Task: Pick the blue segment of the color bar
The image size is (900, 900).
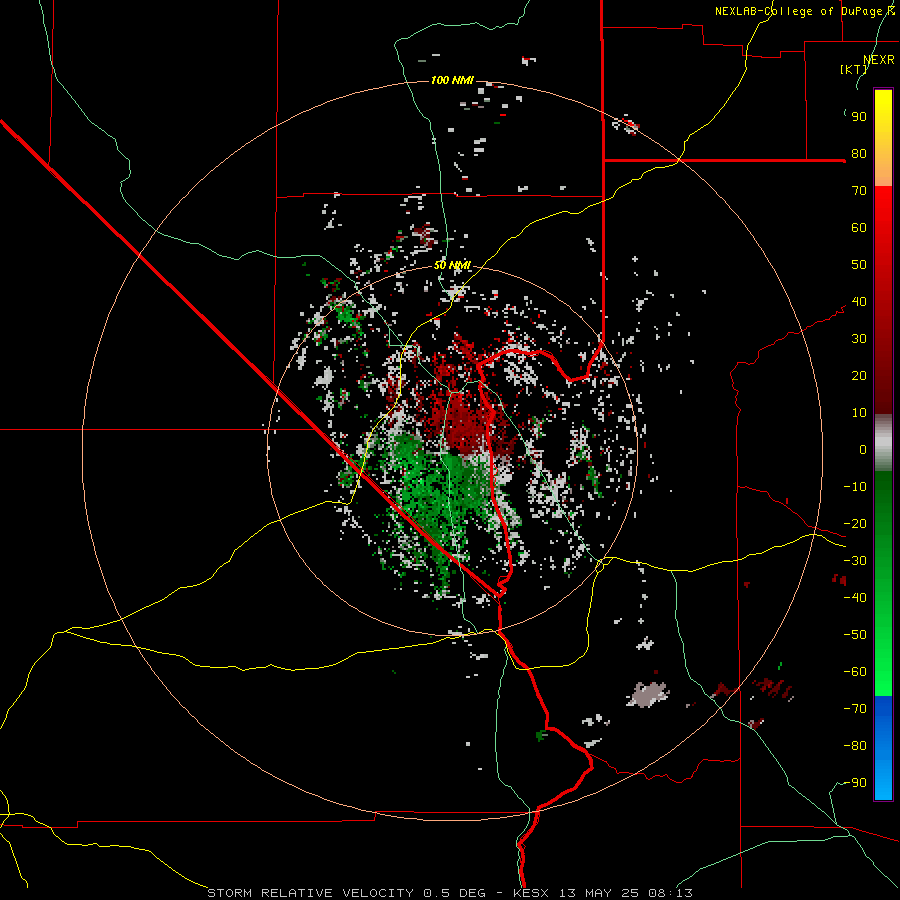Action: point(883,747)
